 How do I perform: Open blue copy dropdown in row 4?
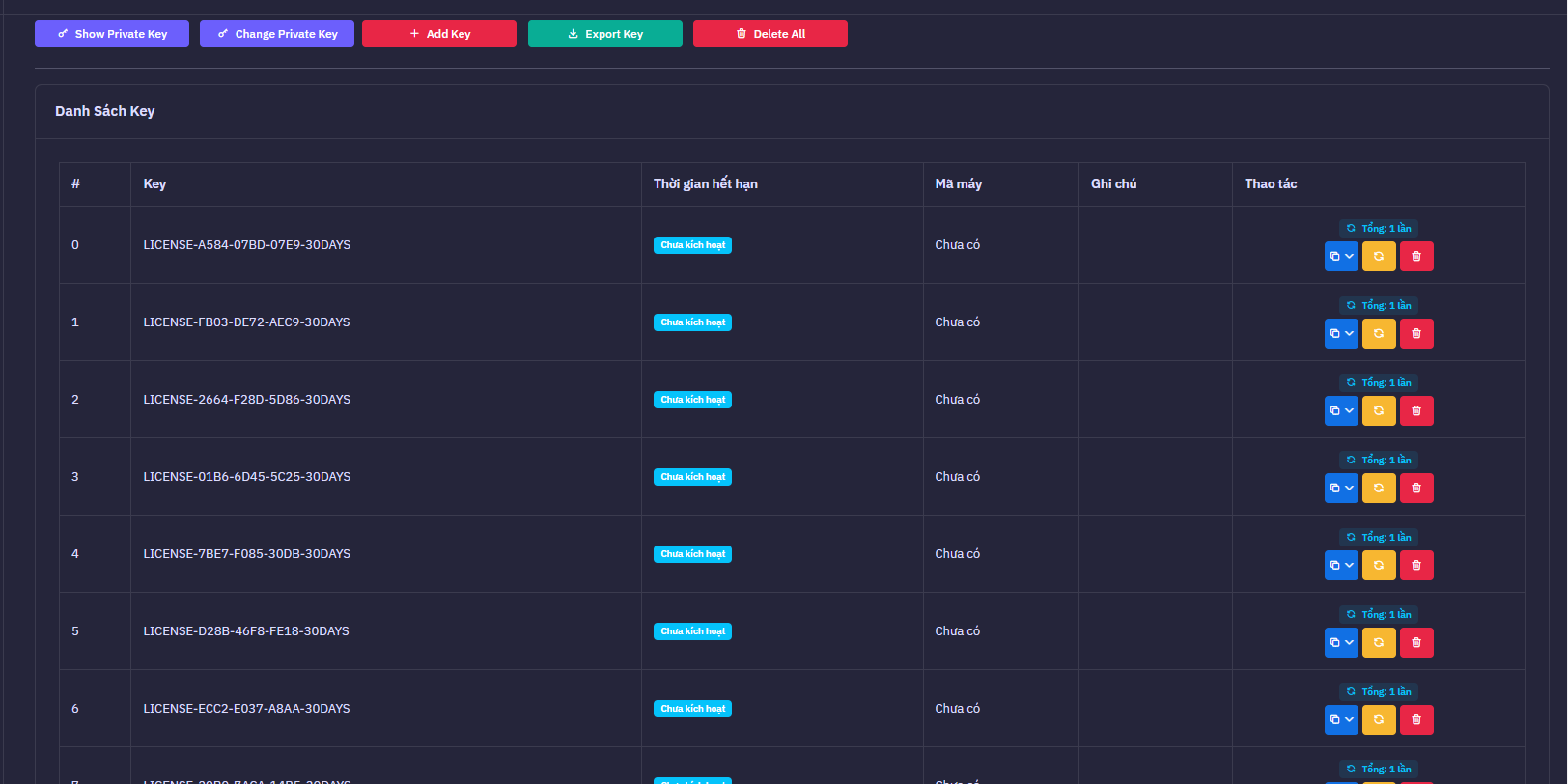point(1341,565)
